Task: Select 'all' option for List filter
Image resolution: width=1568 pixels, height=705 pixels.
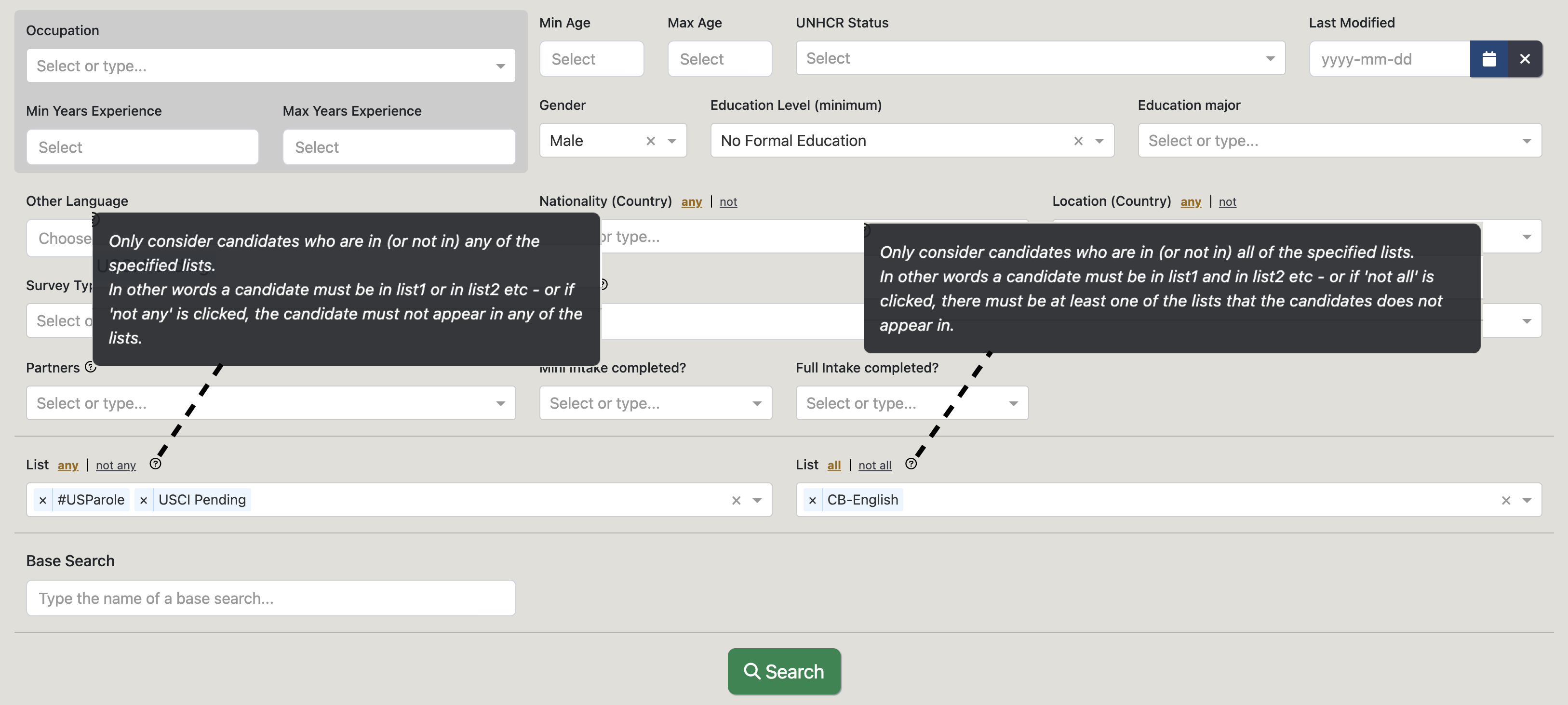Action: (833, 466)
